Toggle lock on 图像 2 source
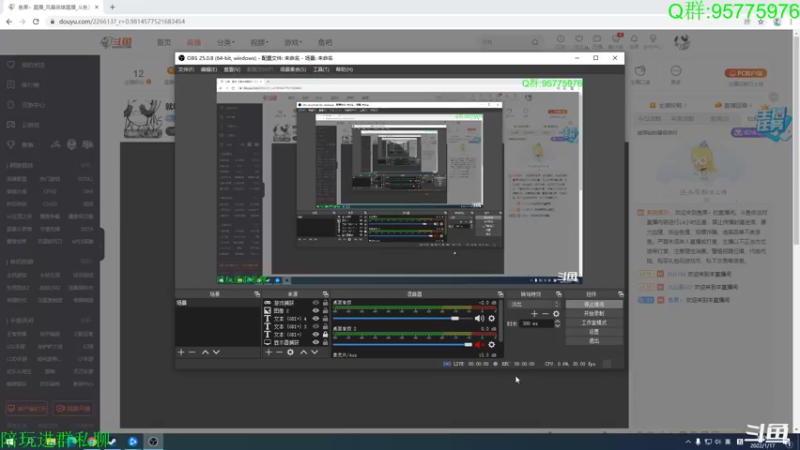Screen dimensions: 800x450 [325, 311]
